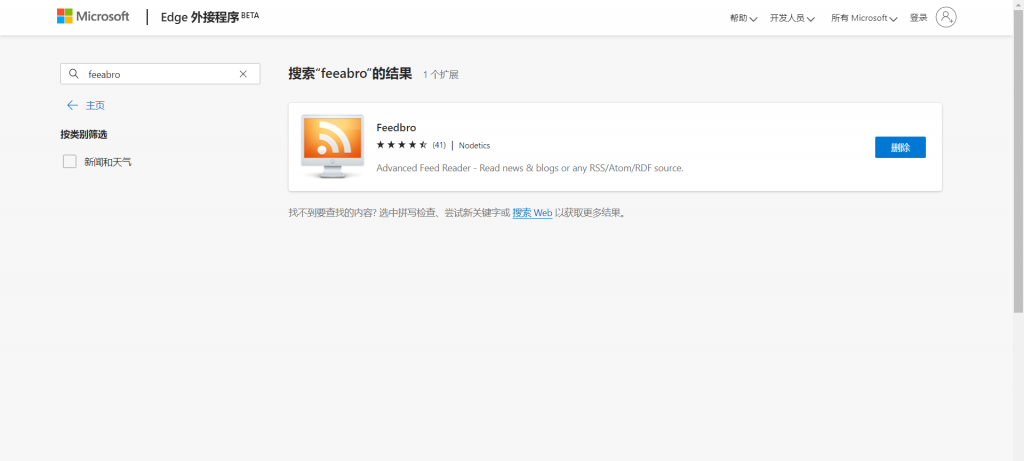Open Edge 外接程序 home title
The height and width of the screenshot is (461, 1024).
[210, 17]
